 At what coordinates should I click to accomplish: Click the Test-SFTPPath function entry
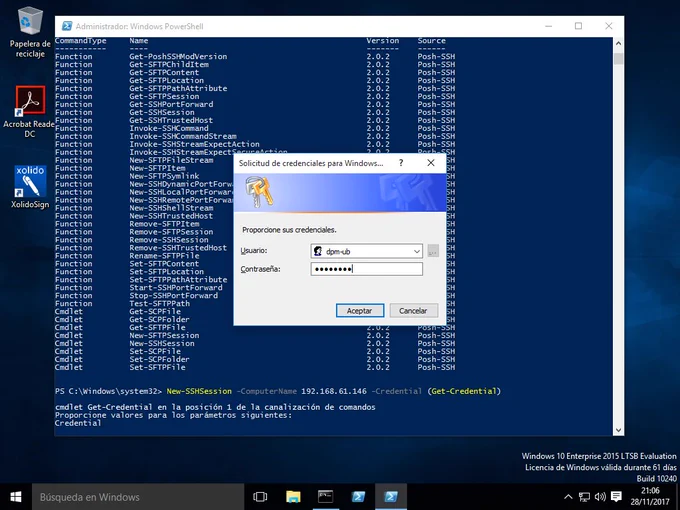[159, 304]
